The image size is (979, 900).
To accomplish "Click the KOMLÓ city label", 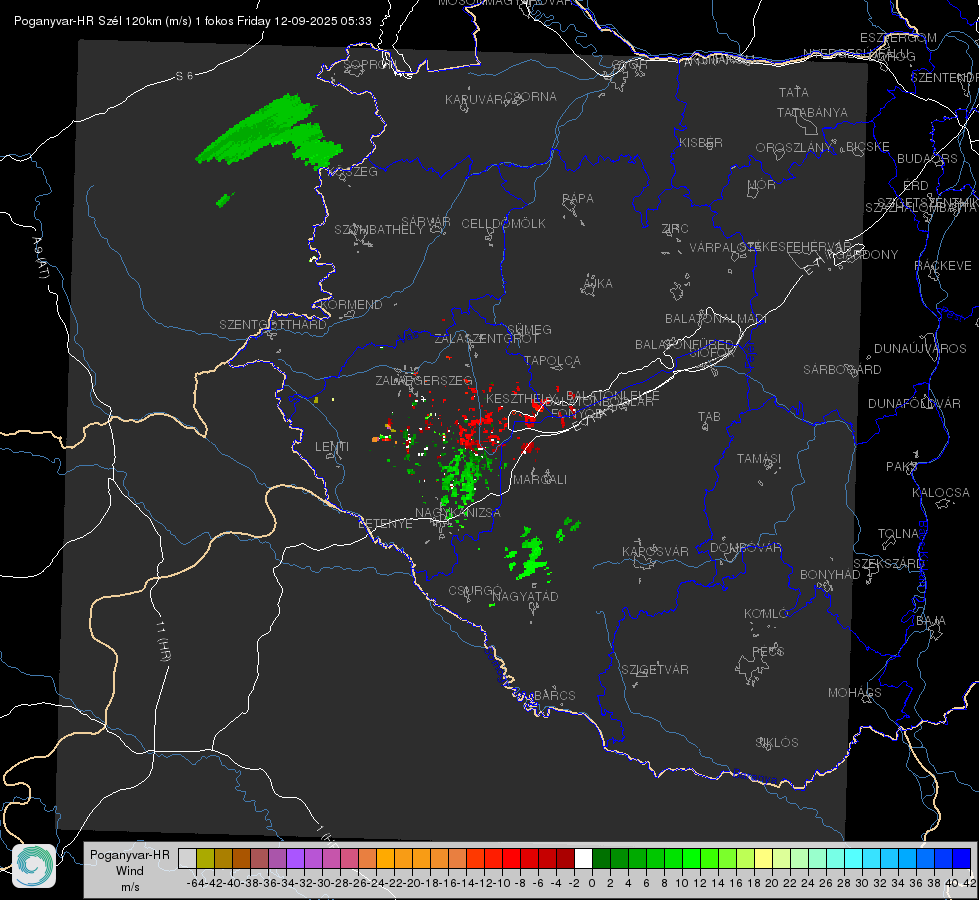I will [x=766, y=614].
